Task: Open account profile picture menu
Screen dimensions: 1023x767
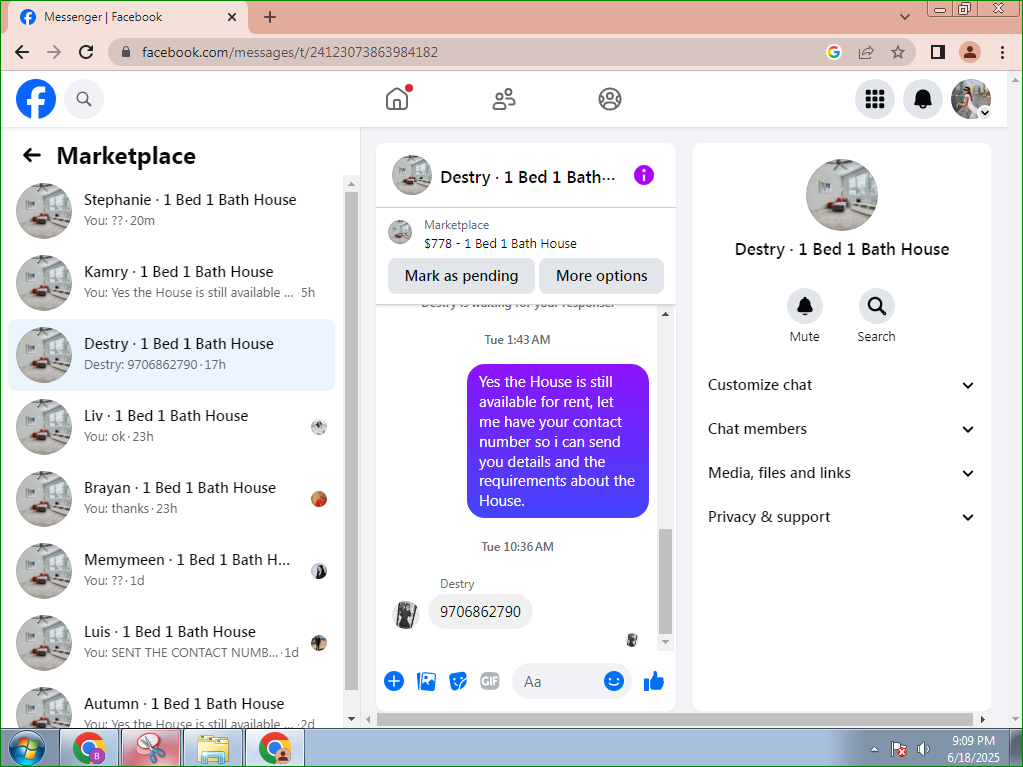Action: (x=971, y=99)
